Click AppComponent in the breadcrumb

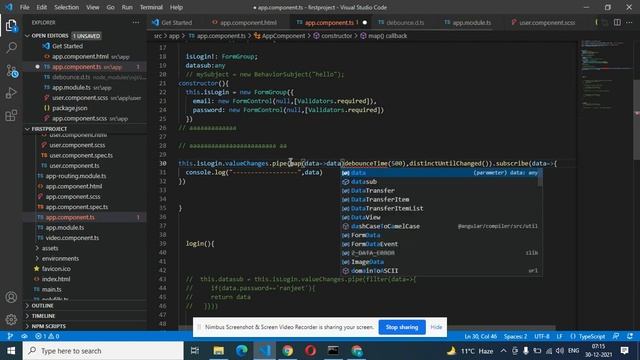(x=283, y=36)
